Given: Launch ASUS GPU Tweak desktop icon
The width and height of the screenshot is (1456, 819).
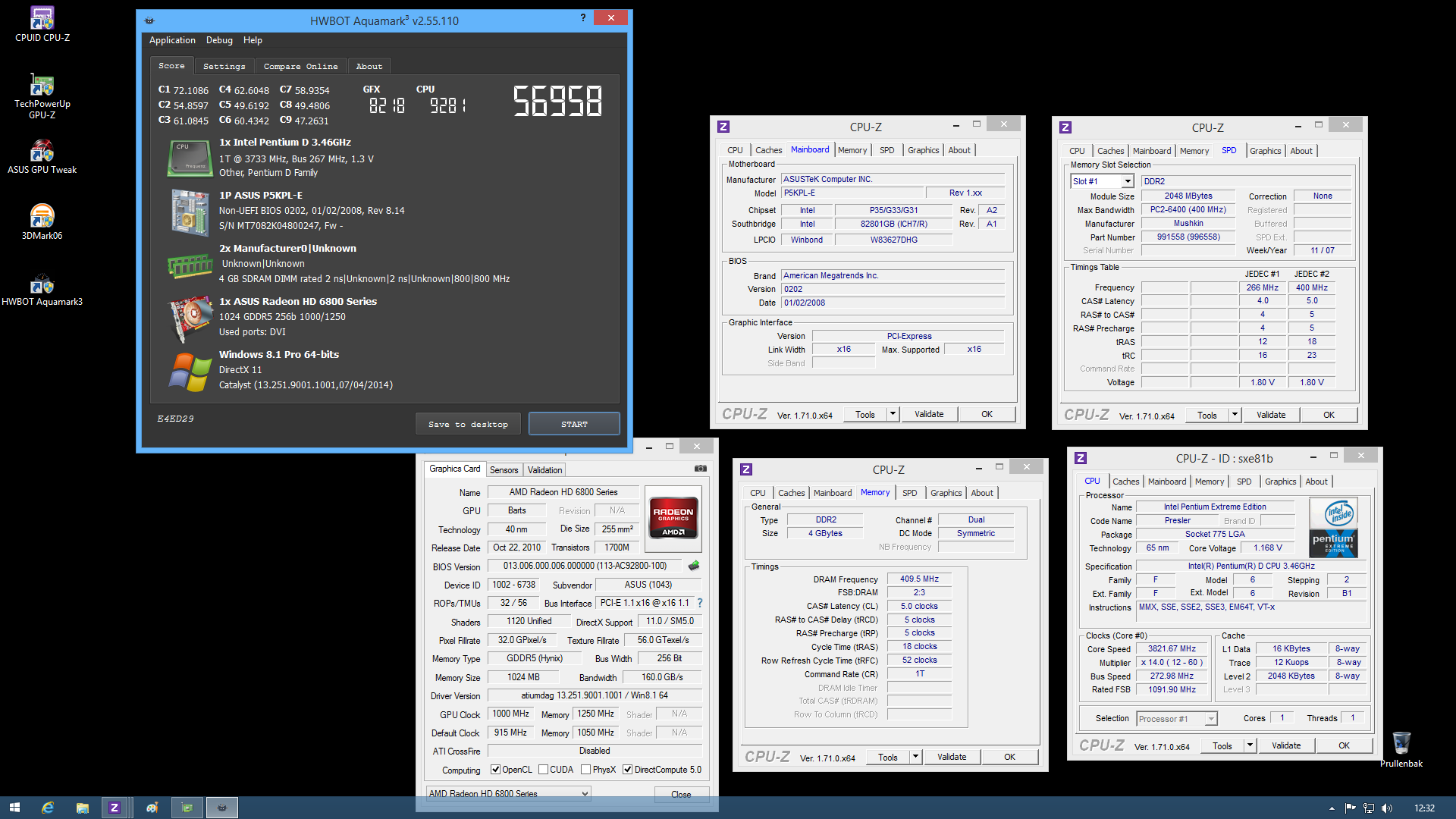Looking at the screenshot, I should click(x=42, y=156).
